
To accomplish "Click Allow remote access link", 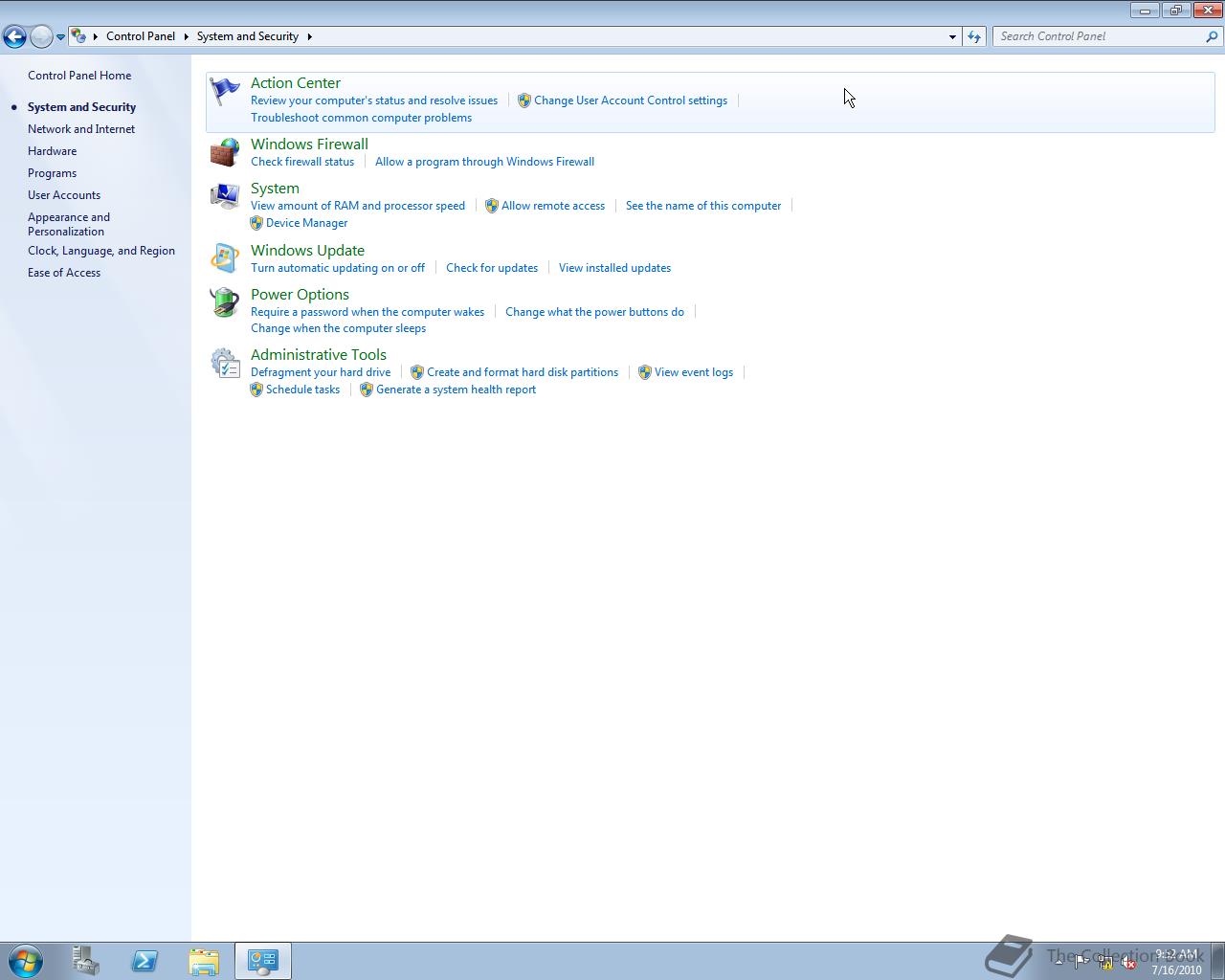I will [x=553, y=206].
